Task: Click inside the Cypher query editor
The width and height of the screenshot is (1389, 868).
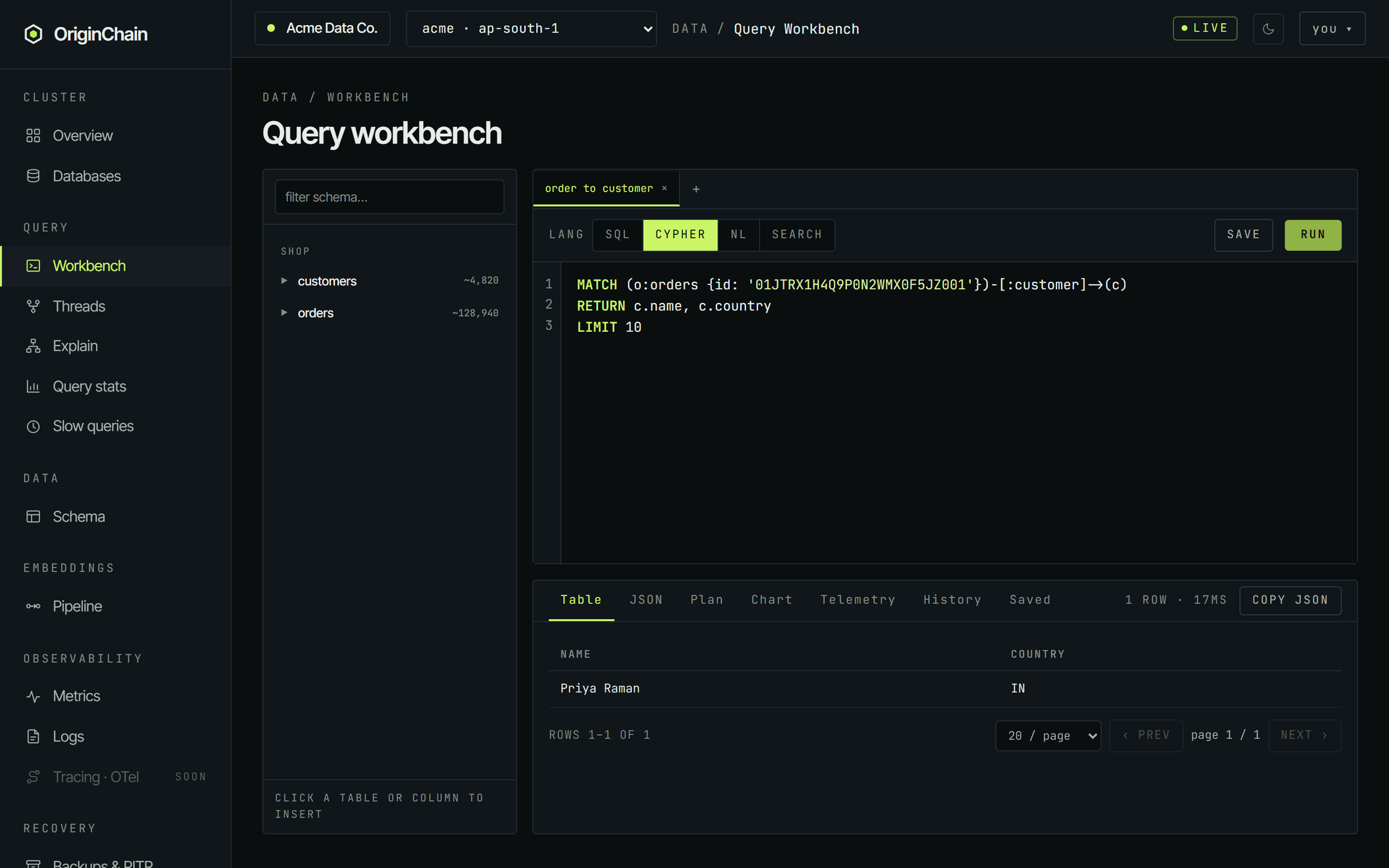Action: point(958,412)
